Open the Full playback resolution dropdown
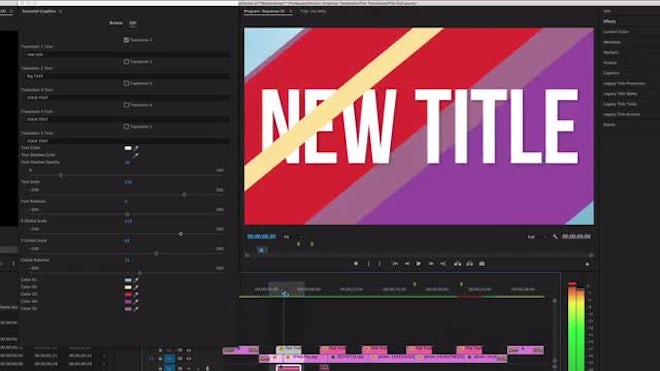This screenshot has width=660, height=371. tap(537, 237)
